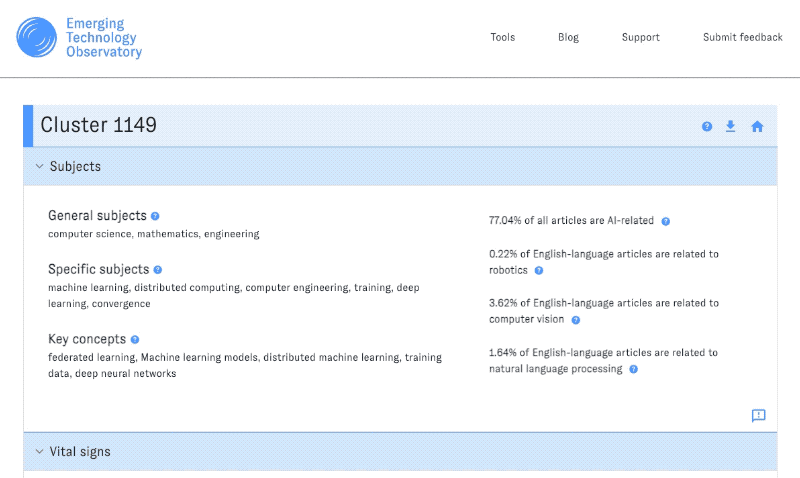
Task: Open info icon next to robotics
Action: pos(538,271)
